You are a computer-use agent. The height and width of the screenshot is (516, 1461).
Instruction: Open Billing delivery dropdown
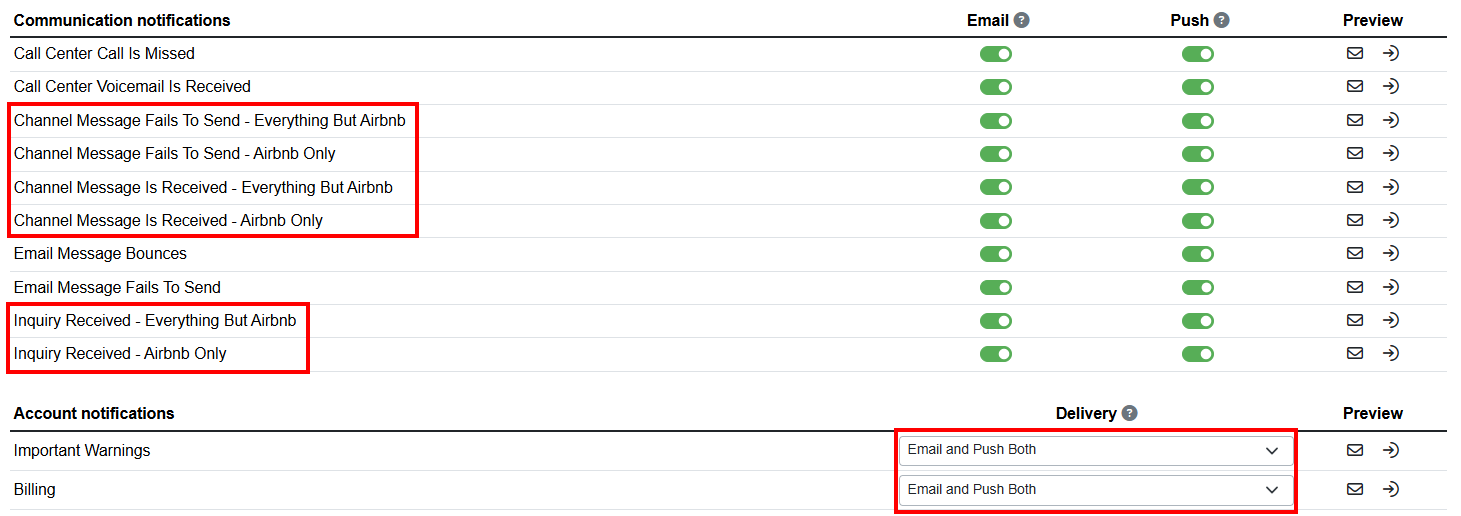[1096, 490]
